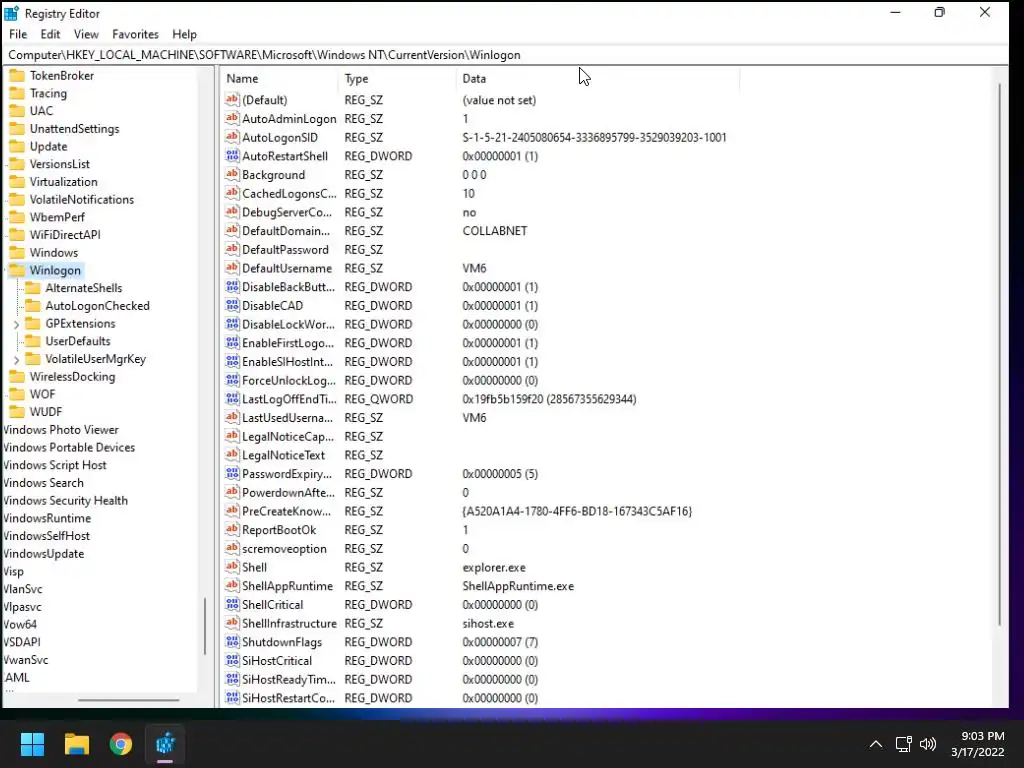Select the ShutdownFlags DWORD icon
The image size is (1024, 768).
(x=232, y=642)
